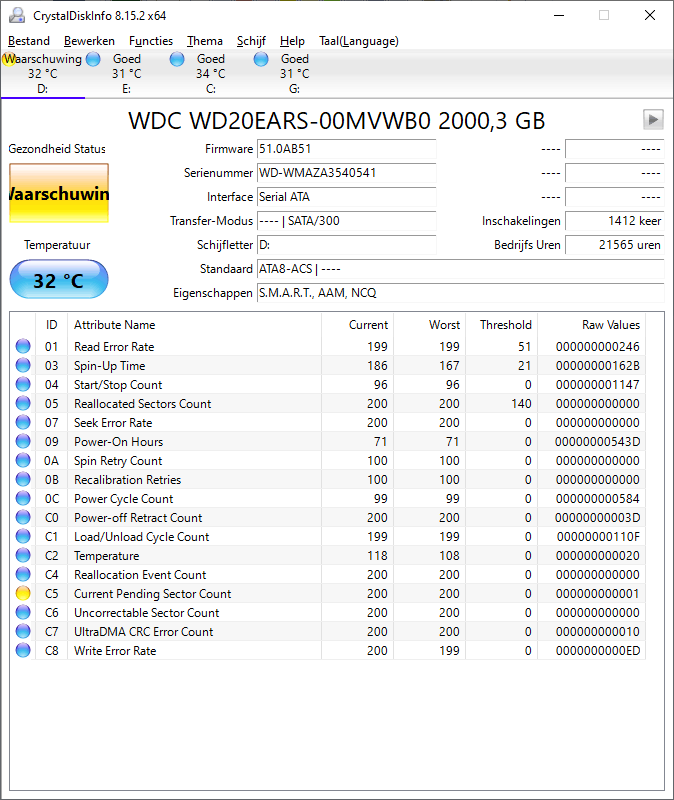This screenshot has height=800, width=674.
Task: Click the 32 °C temperature indicator
Action: point(59,280)
